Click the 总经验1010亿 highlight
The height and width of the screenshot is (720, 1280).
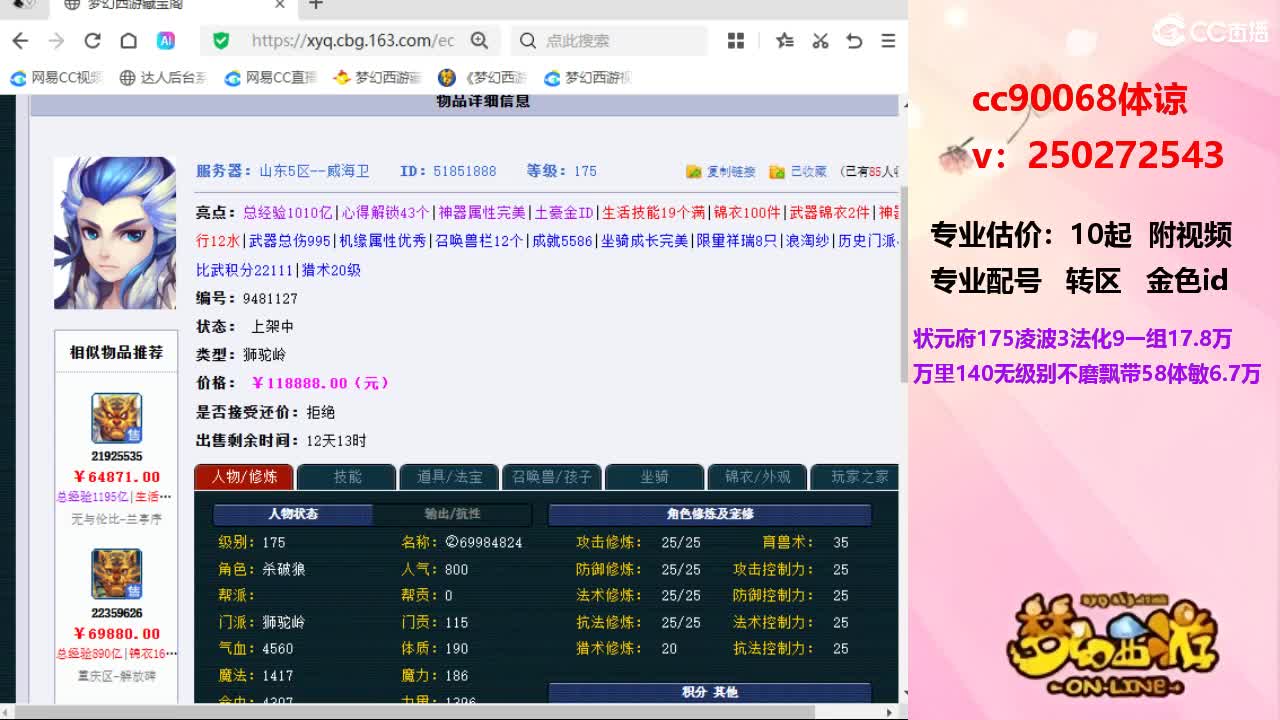pyautogui.click(x=287, y=213)
